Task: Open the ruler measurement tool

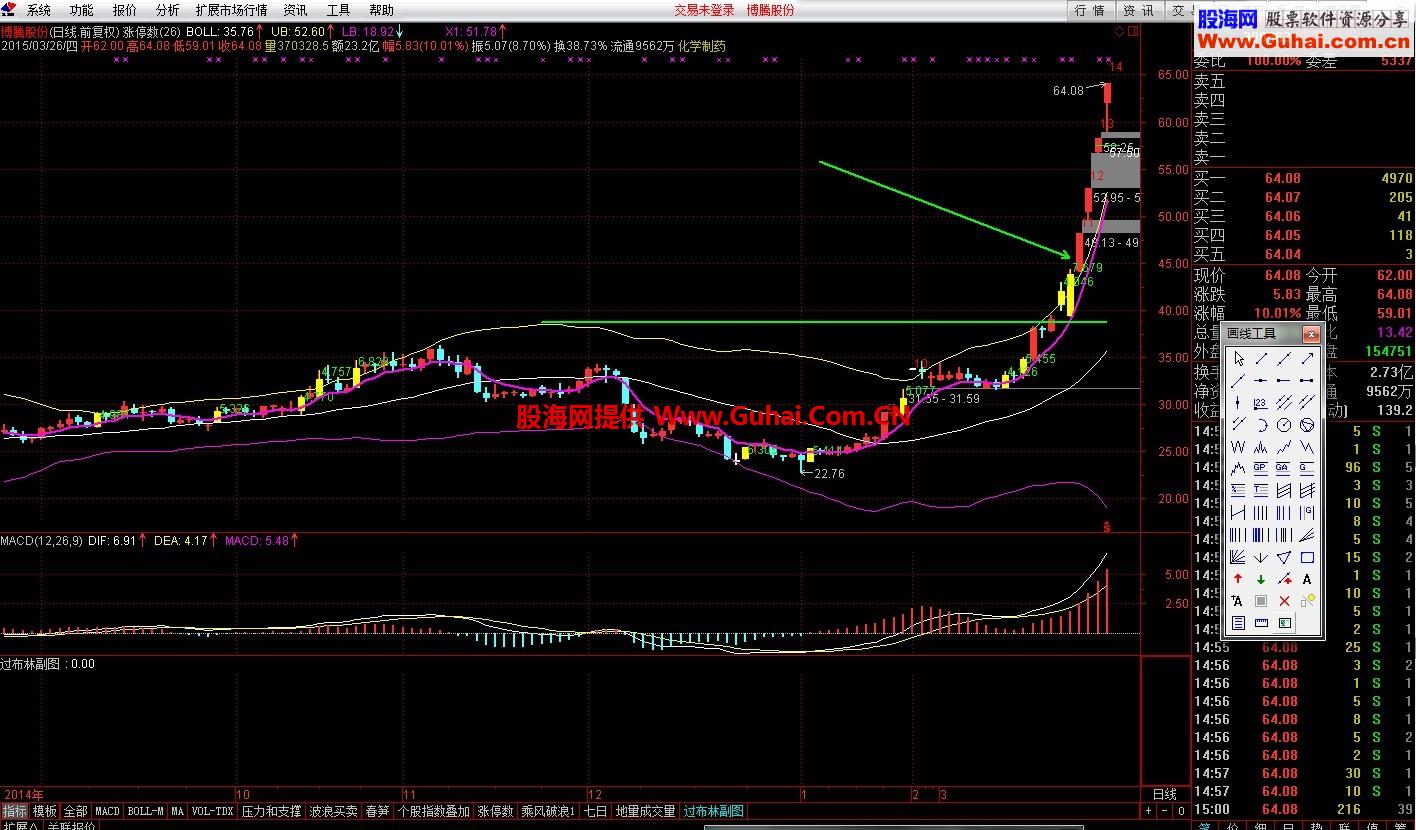Action: click(x=1262, y=623)
